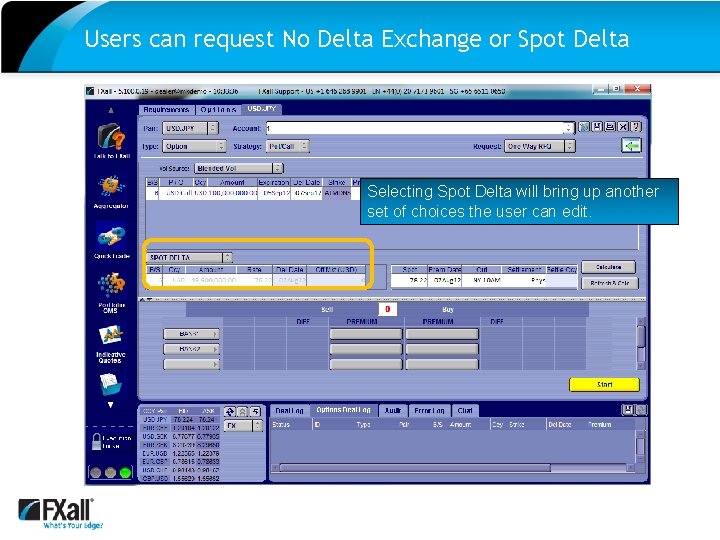Switch to the Deal Log tab

pyautogui.click(x=289, y=411)
